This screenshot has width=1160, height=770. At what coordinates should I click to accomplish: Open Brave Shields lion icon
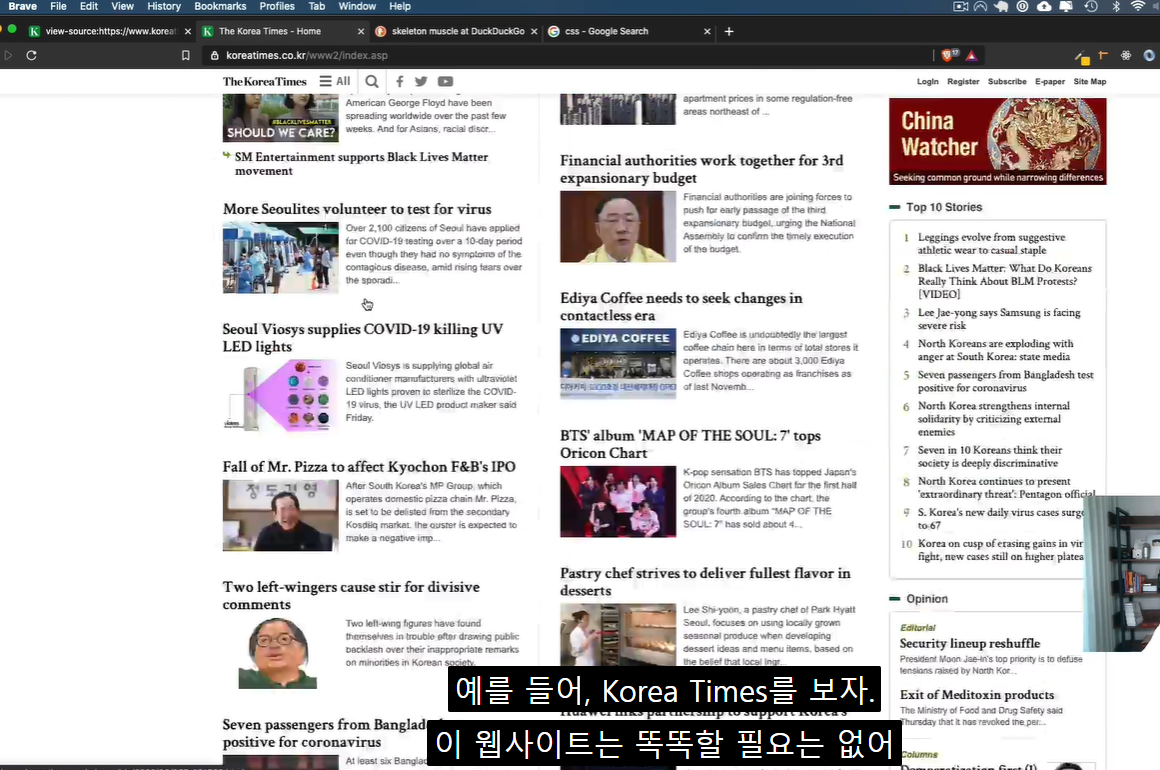[x=948, y=55]
